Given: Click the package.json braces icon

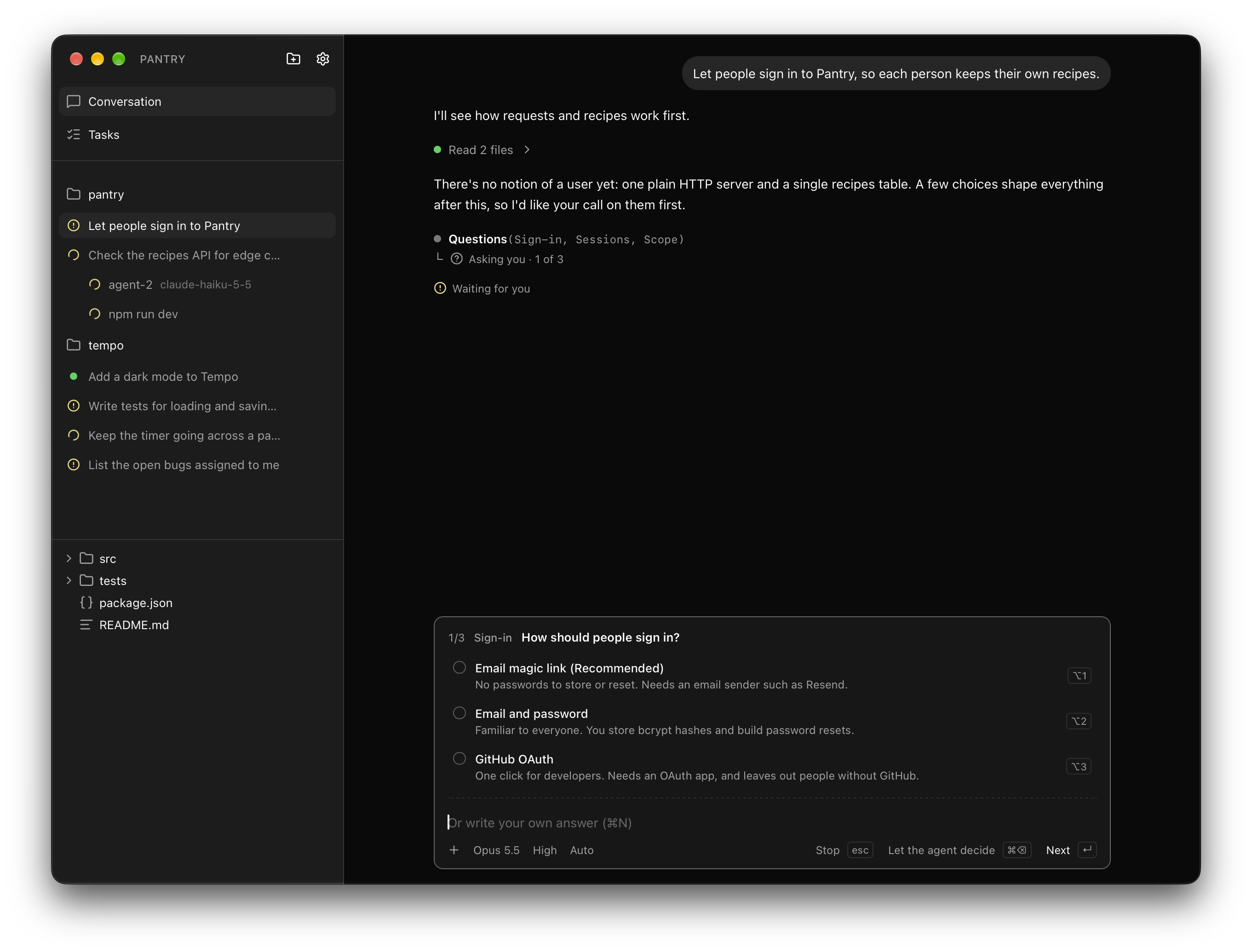Looking at the screenshot, I should coord(86,603).
